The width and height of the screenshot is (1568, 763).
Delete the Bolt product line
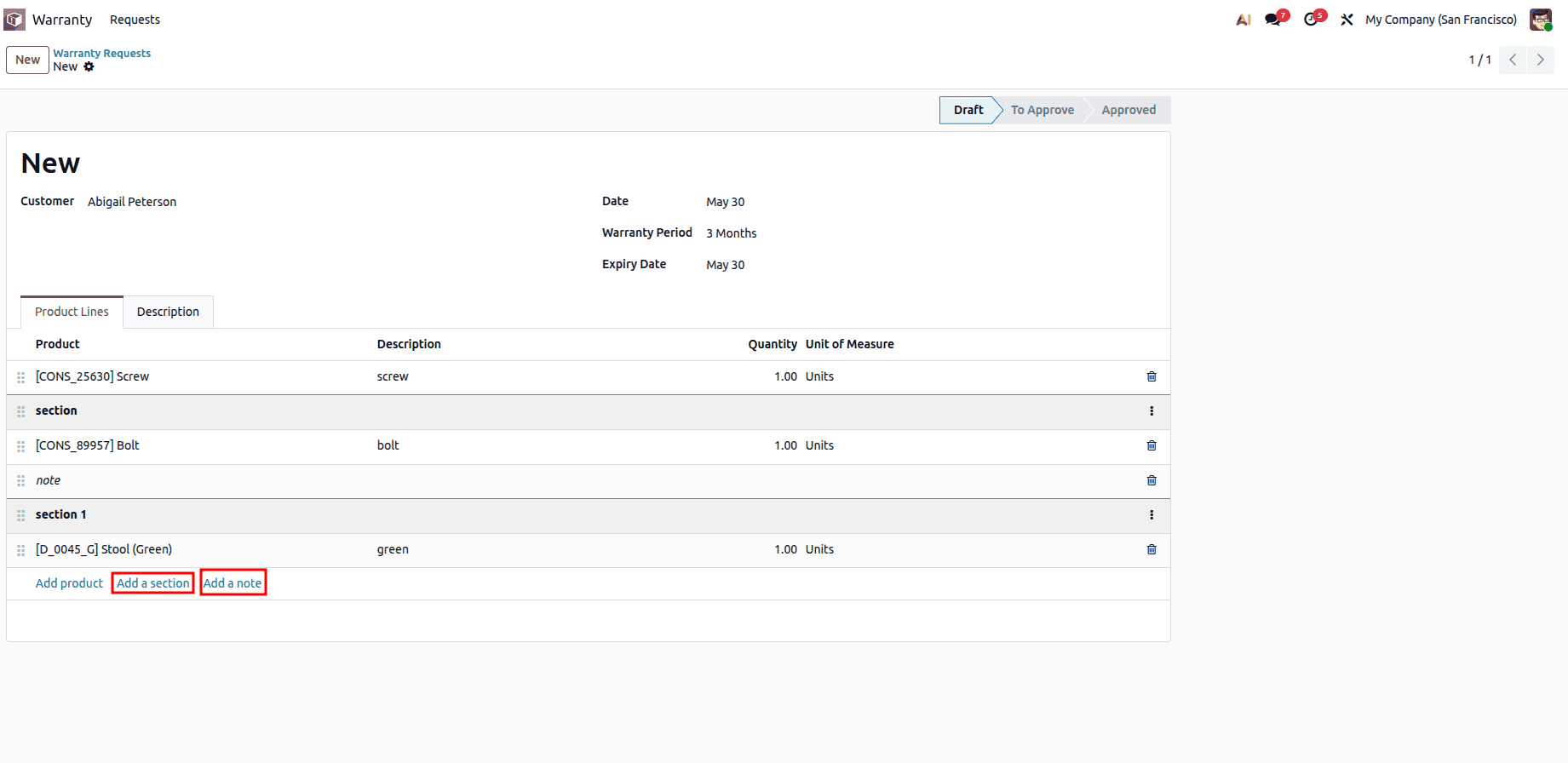pos(1152,445)
